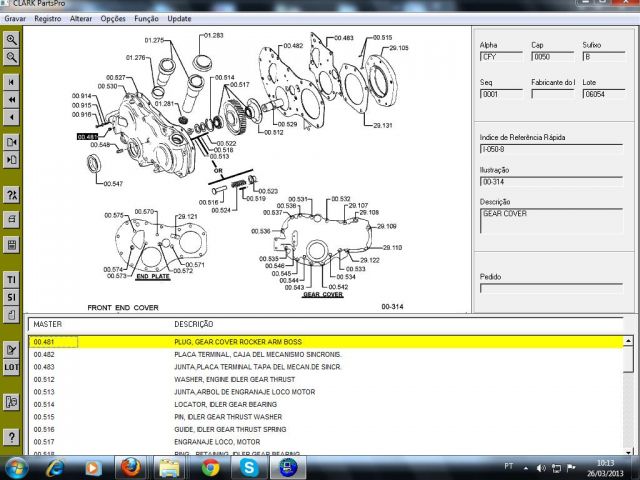Click the document page icon below SI

(11, 315)
